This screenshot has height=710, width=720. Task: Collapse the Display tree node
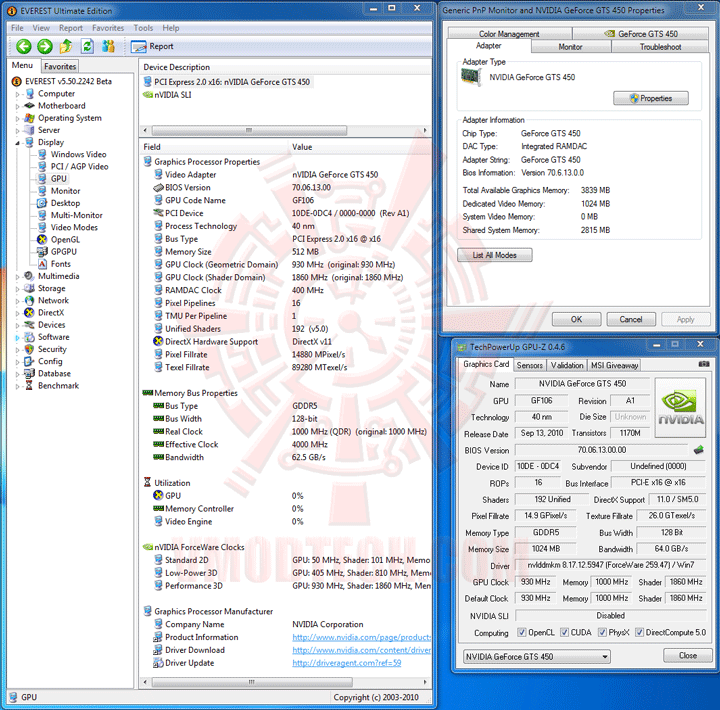click(x=18, y=143)
